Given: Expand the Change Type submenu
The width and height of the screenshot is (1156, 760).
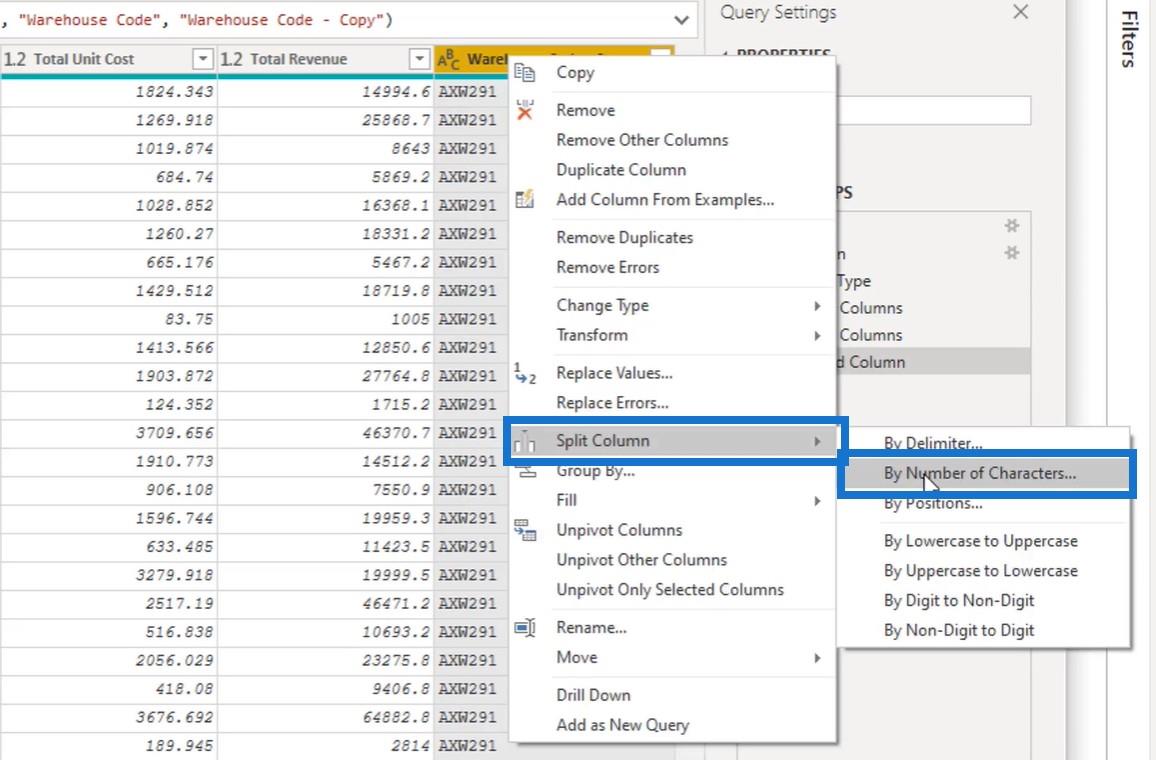Looking at the screenshot, I should tap(817, 305).
